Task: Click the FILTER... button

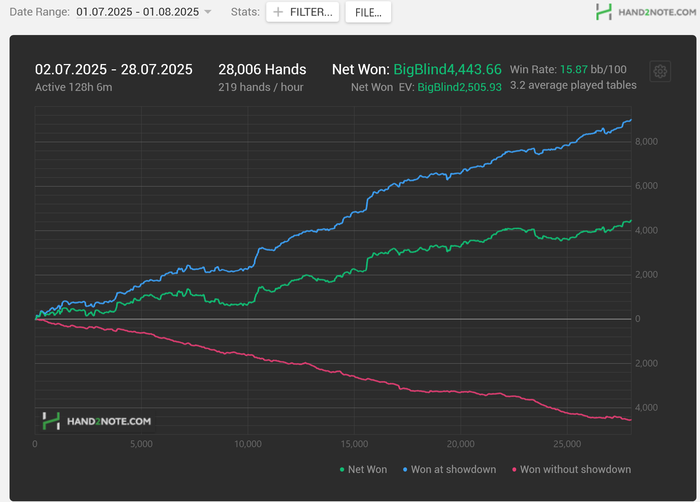Action: point(303,12)
